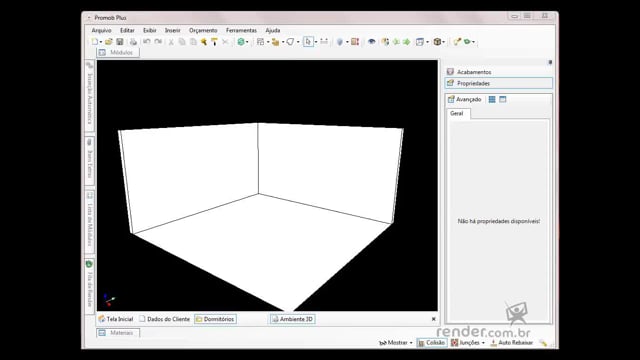Click the paint roller format icon
Image resolution: width=640 pixels, height=360 pixels.
[214, 42]
